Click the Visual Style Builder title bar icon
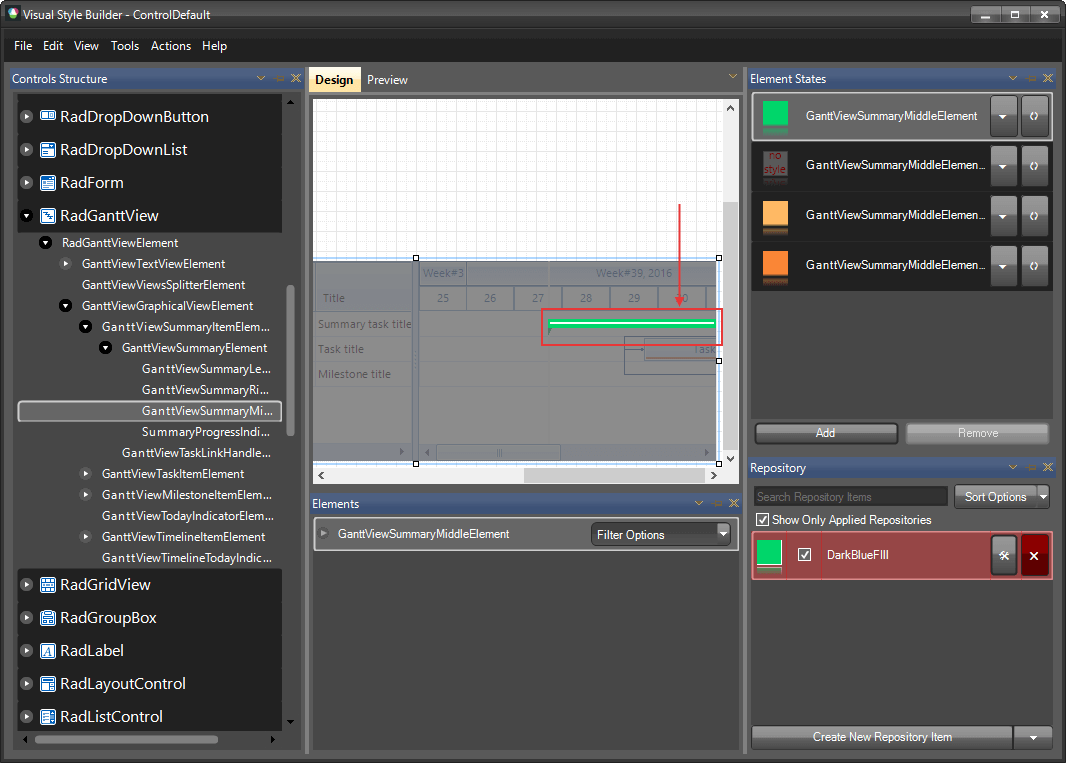 tap(12, 14)
